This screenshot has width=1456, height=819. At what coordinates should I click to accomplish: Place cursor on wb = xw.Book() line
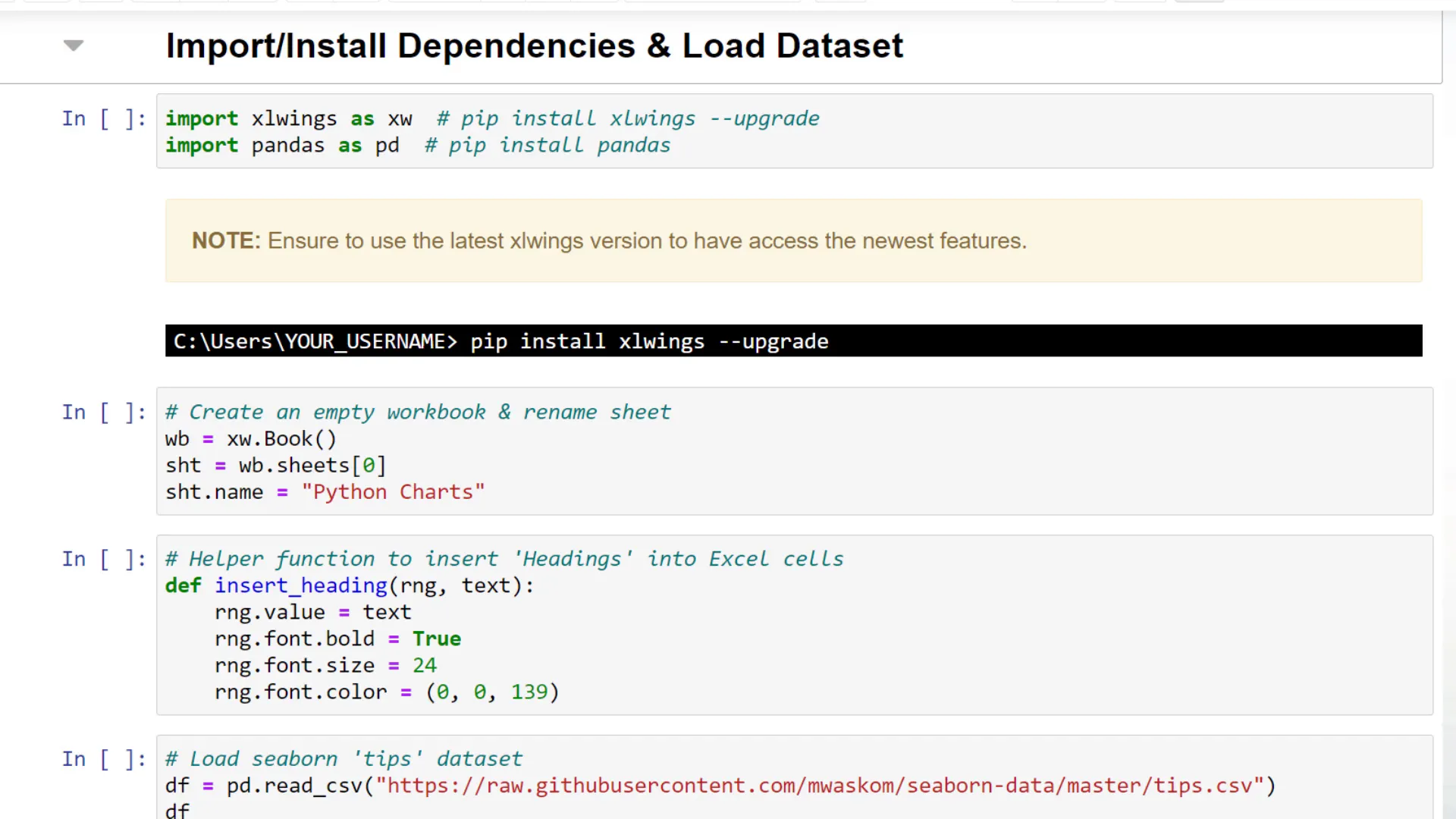[x=250, y=439]
